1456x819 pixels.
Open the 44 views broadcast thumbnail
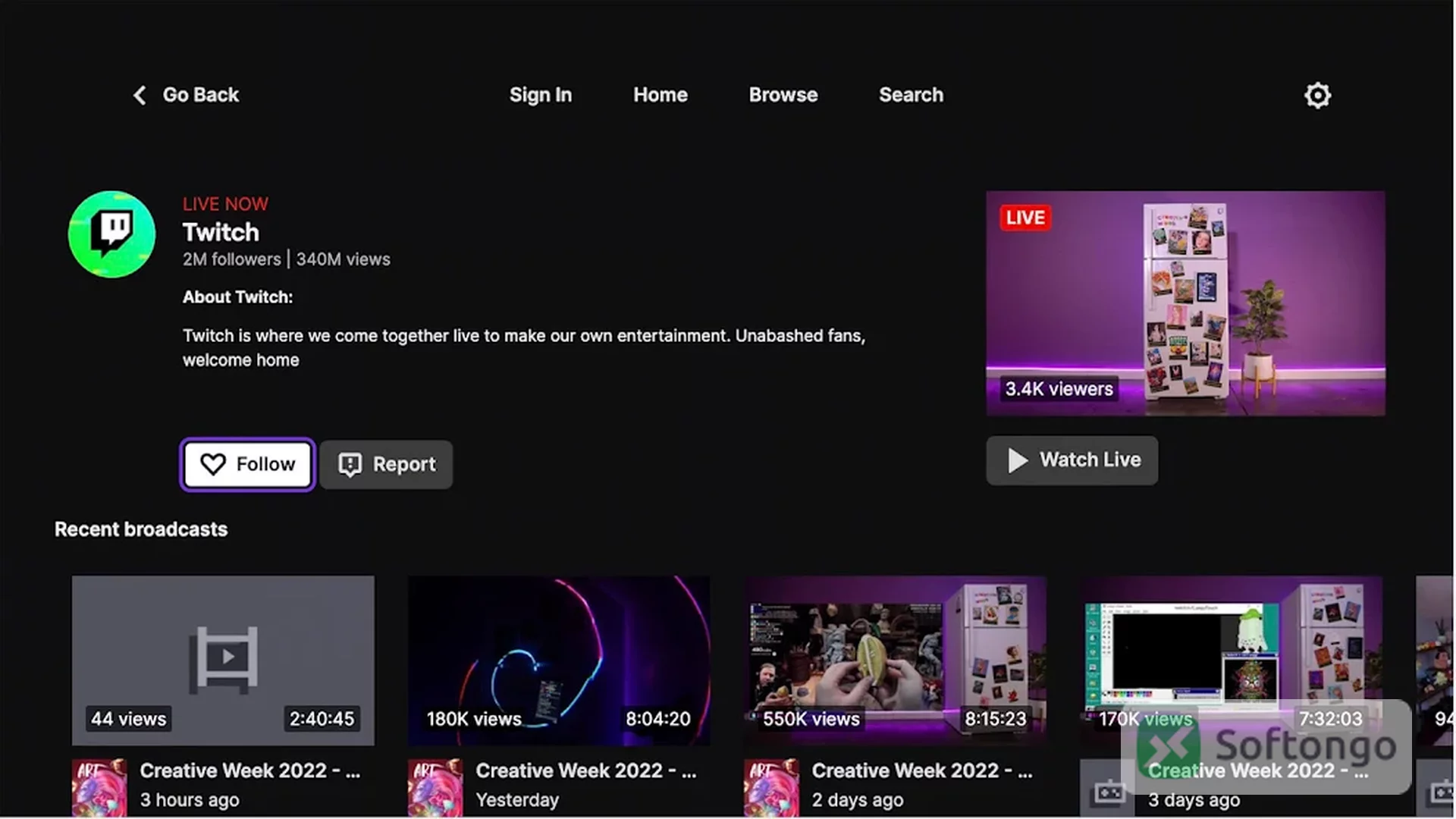(223, 661)
